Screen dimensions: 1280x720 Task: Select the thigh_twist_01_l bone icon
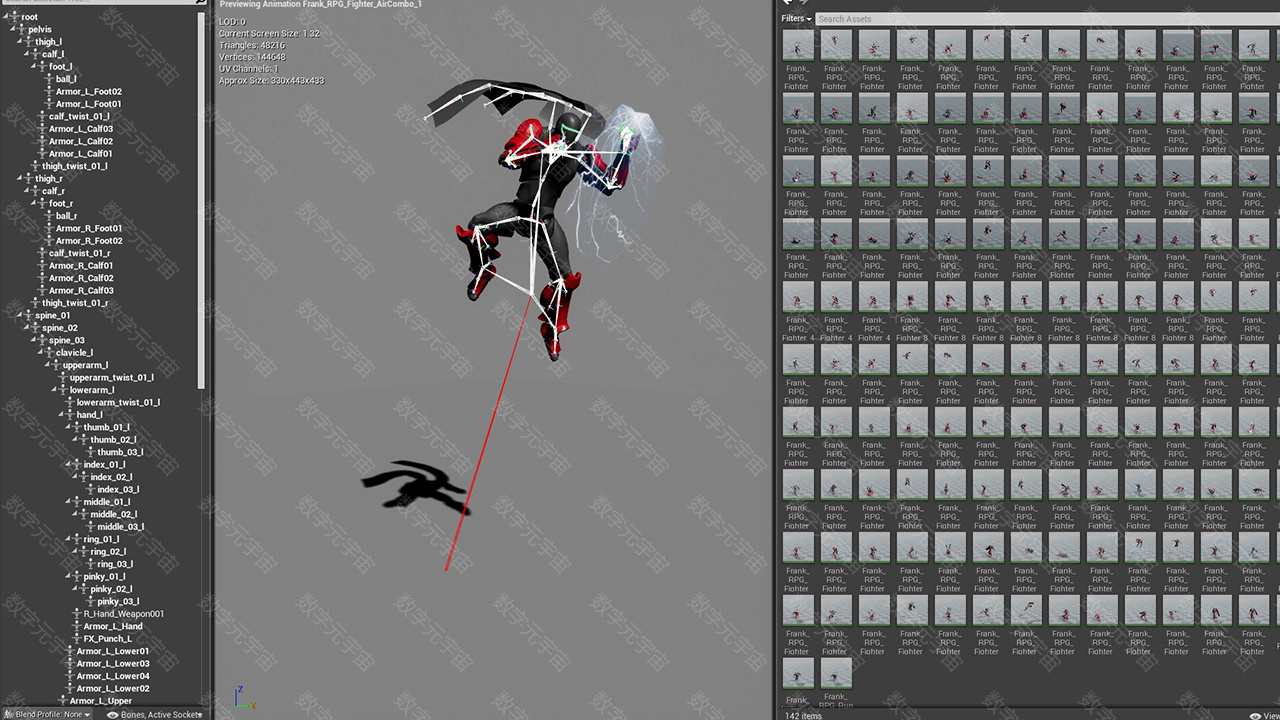pos(35,166)
